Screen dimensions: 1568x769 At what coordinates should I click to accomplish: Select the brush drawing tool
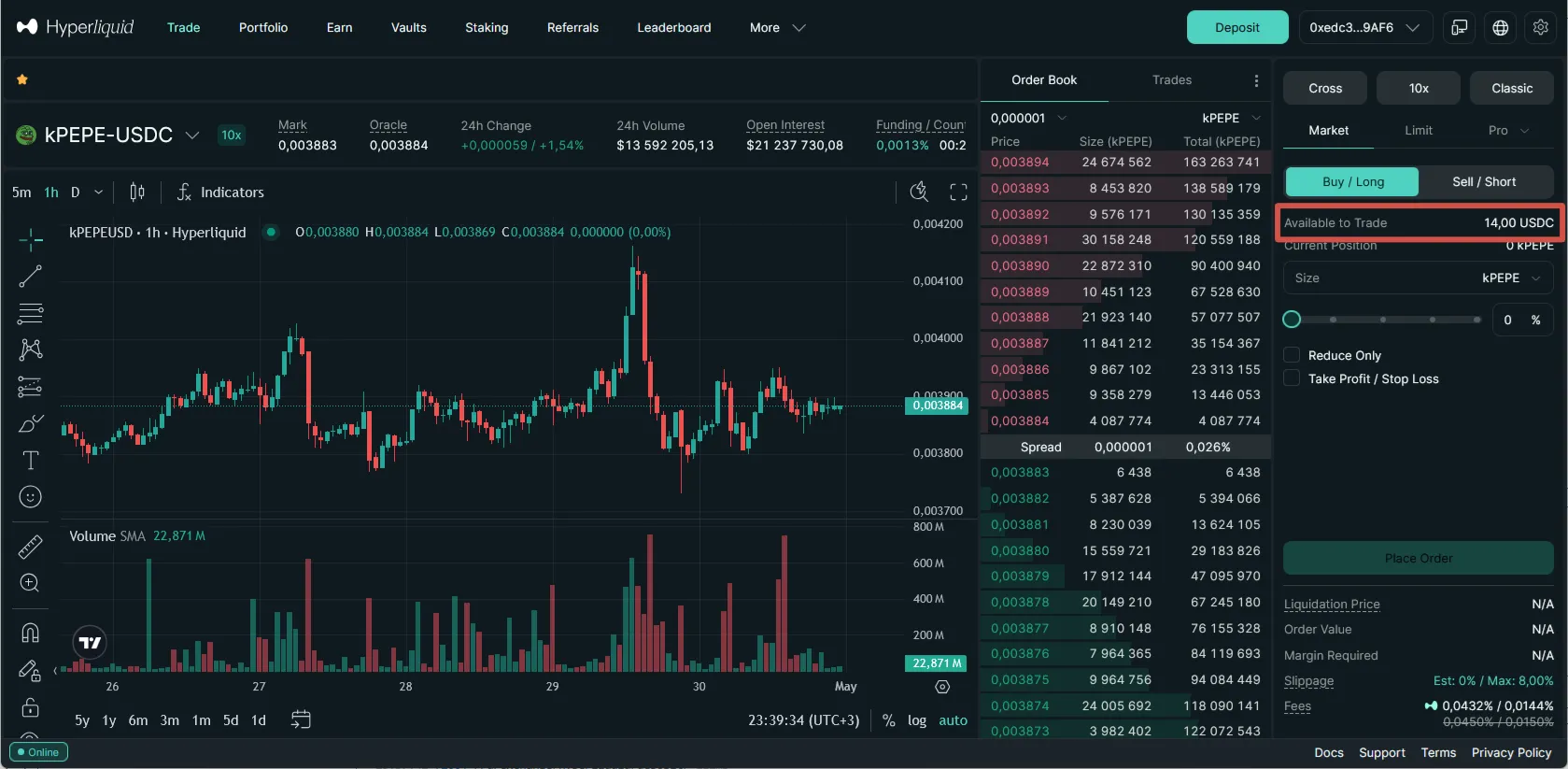tap(31, 423)
